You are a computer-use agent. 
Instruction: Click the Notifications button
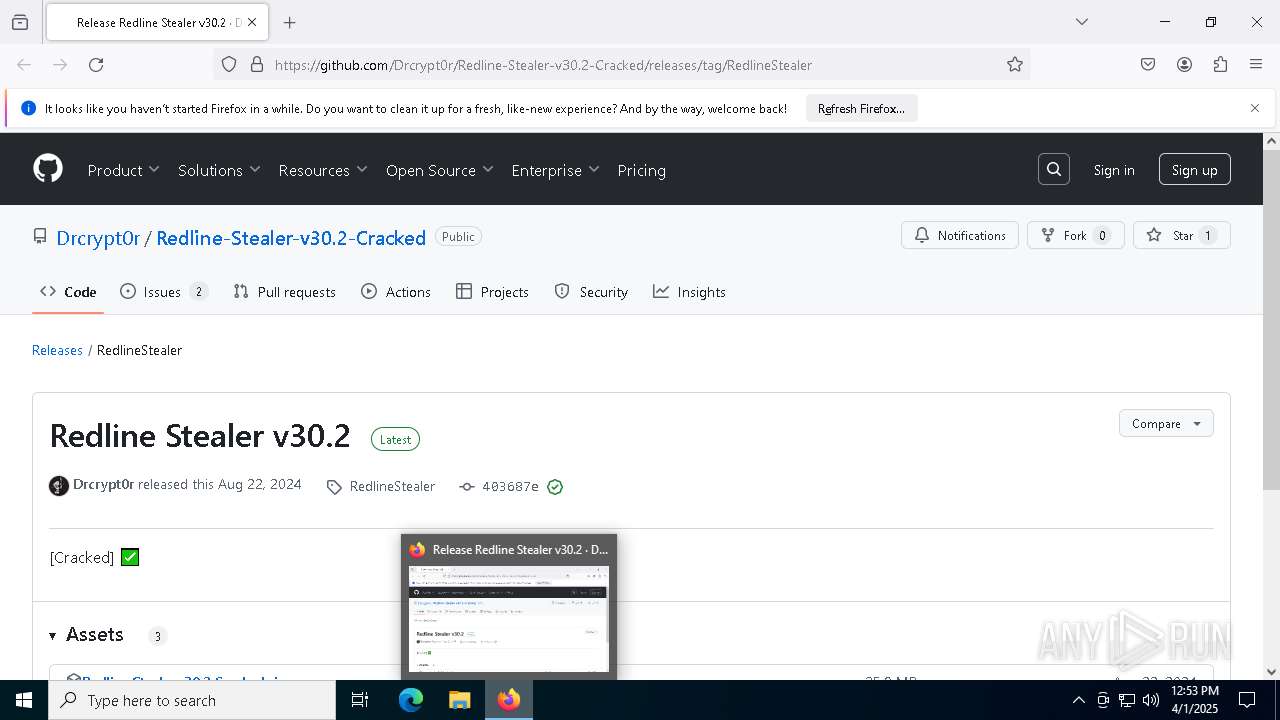960,236
